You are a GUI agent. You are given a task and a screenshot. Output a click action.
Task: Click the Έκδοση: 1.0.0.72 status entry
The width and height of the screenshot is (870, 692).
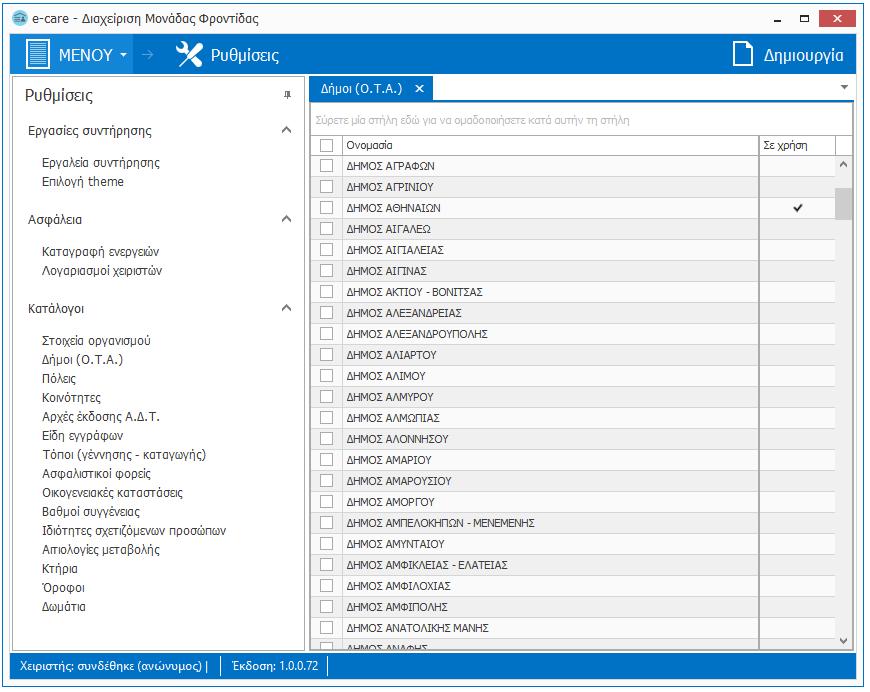(x=275, y=665)
